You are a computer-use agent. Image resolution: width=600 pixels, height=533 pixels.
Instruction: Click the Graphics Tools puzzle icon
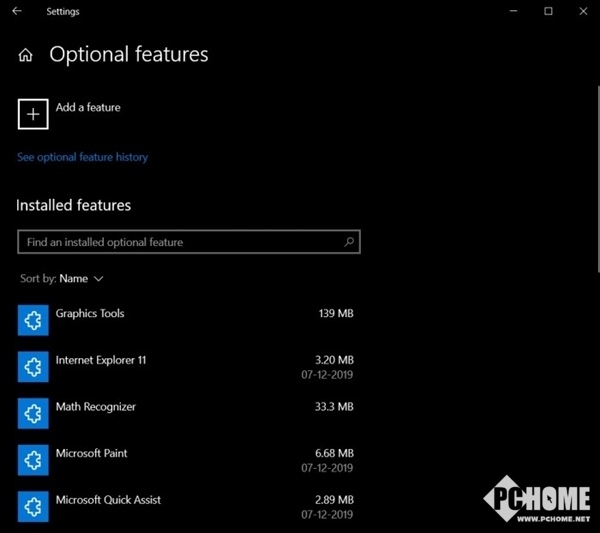(33, 320)
